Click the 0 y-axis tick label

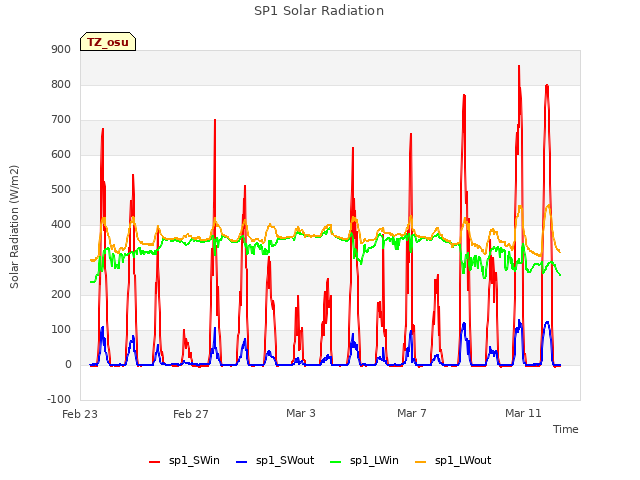[68, 365]
